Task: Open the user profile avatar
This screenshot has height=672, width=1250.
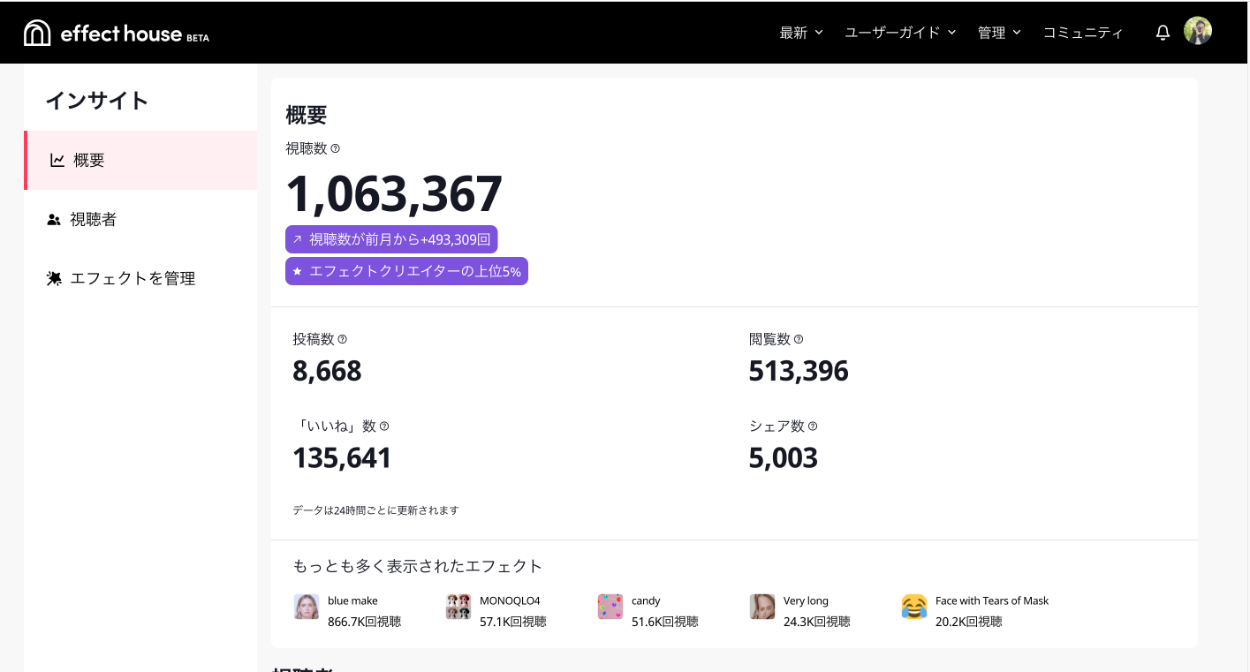Action: 1198,31
